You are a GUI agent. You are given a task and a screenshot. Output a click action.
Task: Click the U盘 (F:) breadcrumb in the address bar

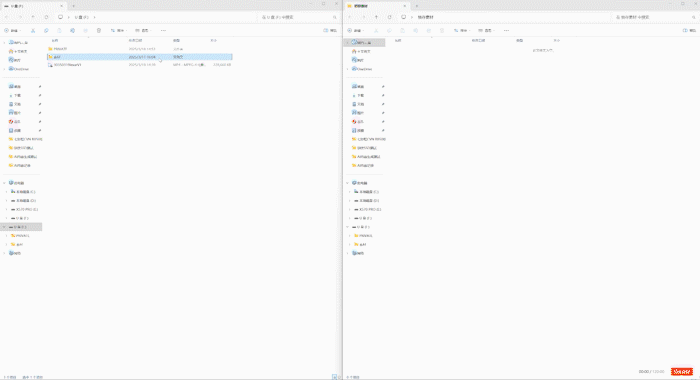click(81, 17)
